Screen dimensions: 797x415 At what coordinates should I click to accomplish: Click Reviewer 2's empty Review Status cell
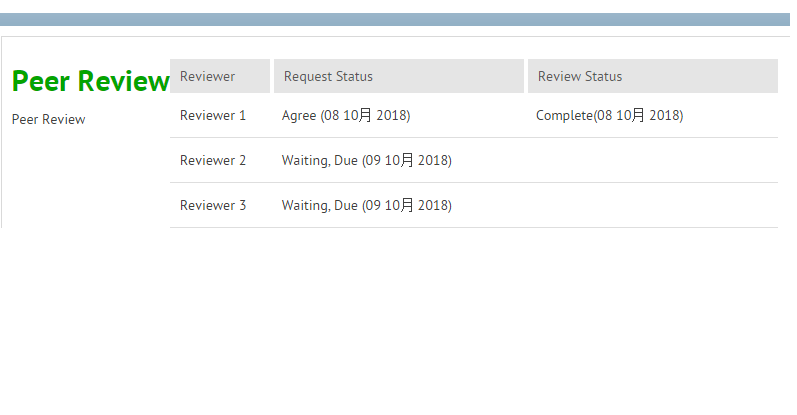(652, 160)
